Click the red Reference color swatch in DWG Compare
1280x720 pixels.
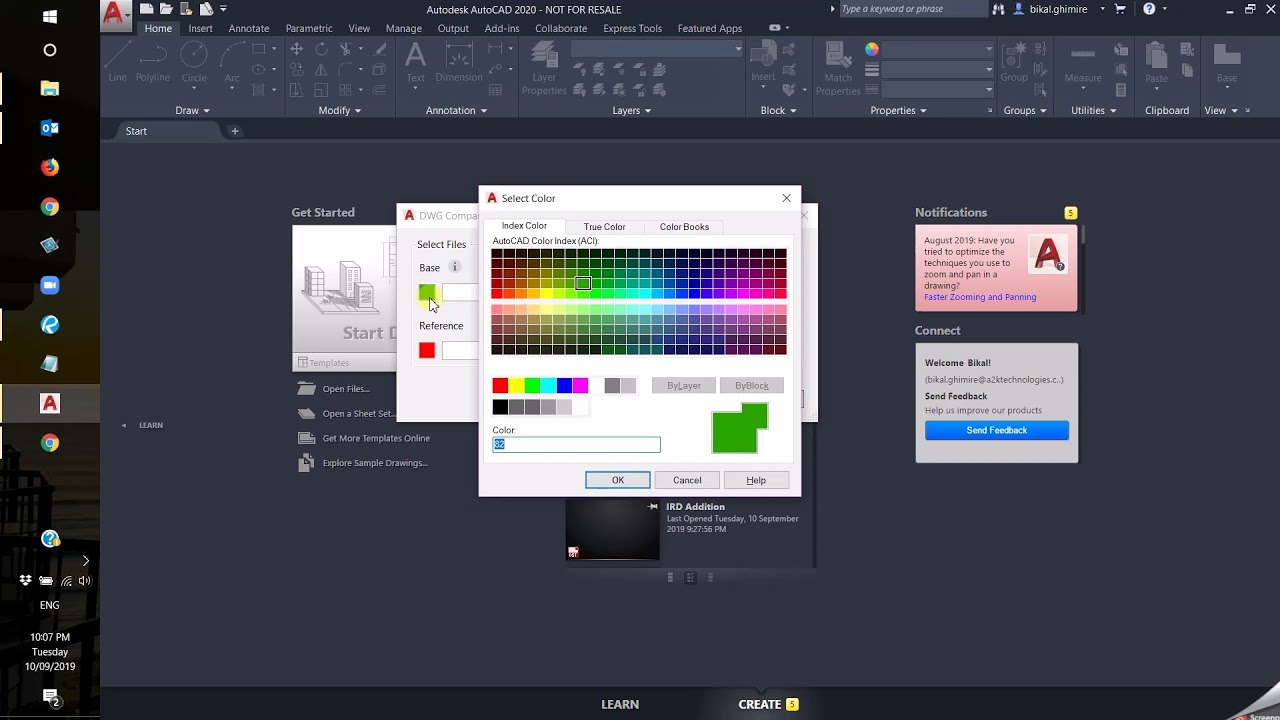tap(427, 350)
